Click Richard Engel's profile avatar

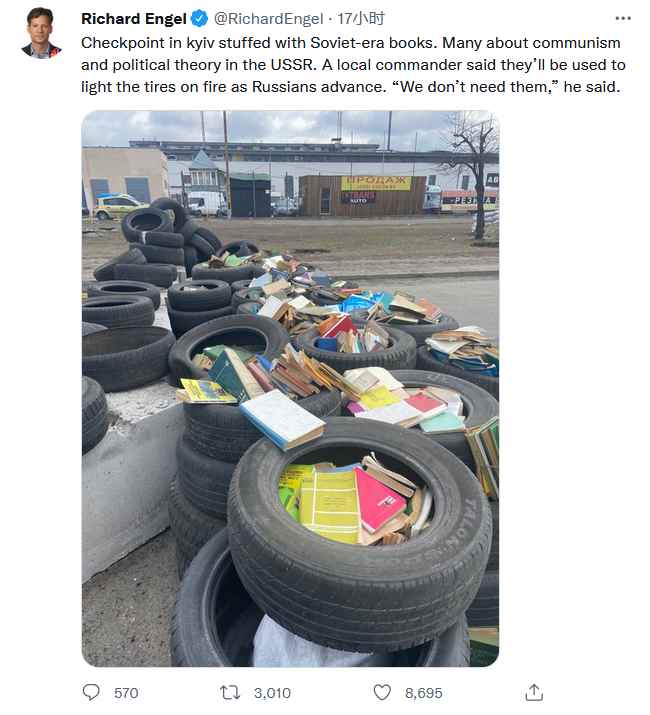pyautogui.click(x=41, y=33)
